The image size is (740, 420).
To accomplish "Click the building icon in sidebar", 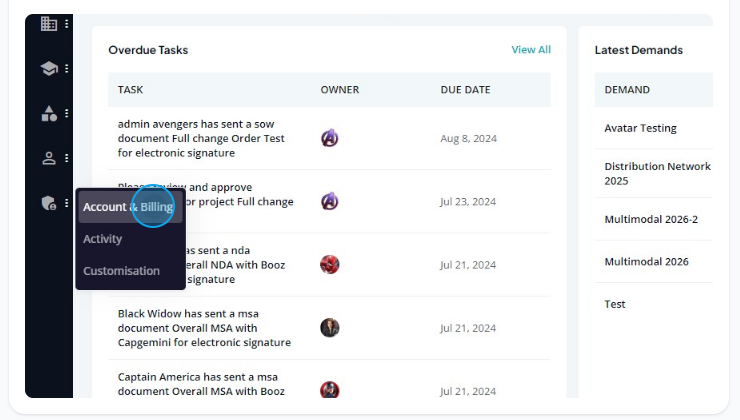I will click(48, 23).
